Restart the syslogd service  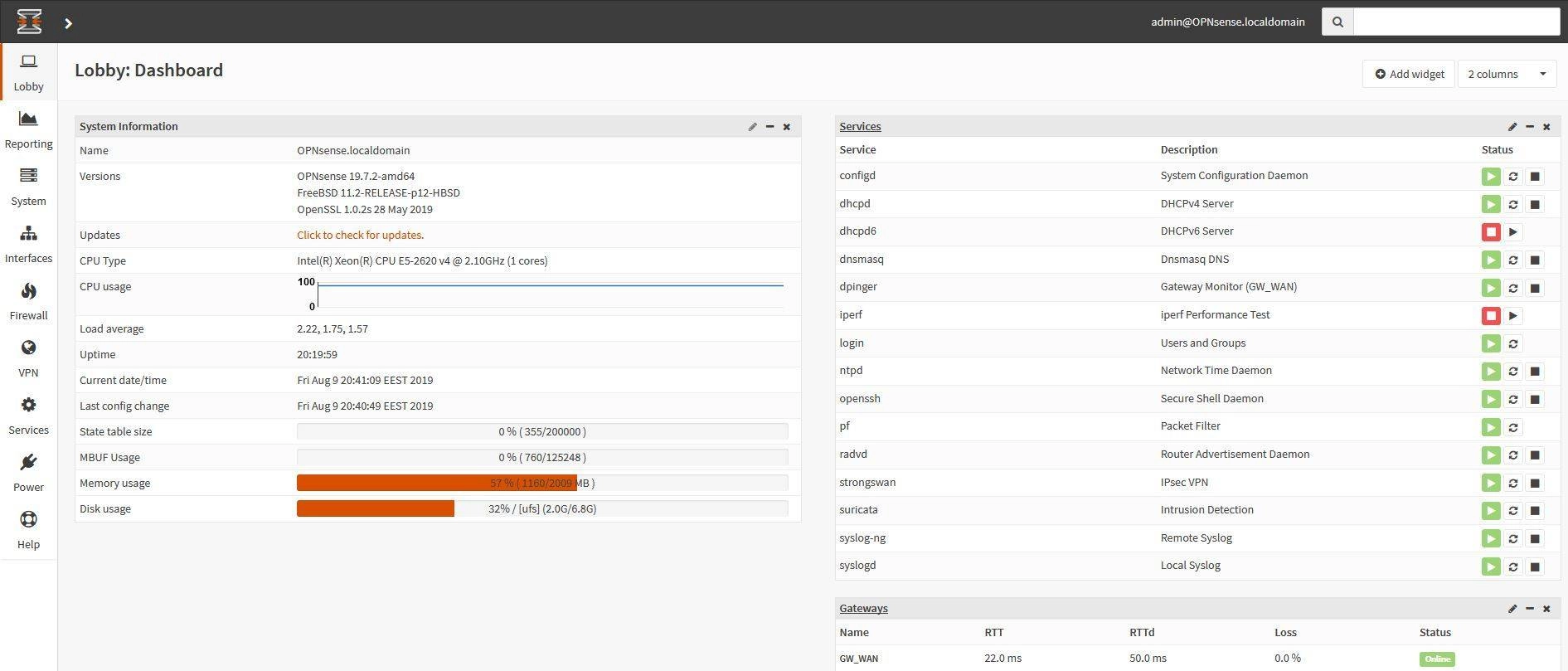click(x=1512, y=566)
